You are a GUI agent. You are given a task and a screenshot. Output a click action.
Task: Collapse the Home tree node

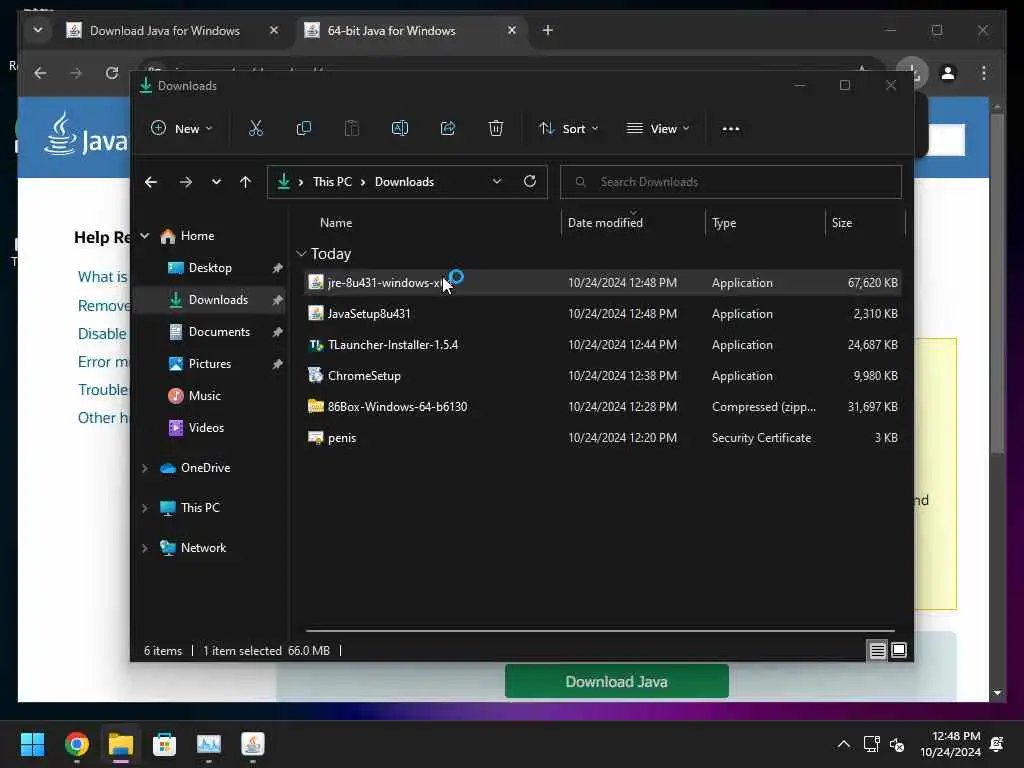point(145,236)
